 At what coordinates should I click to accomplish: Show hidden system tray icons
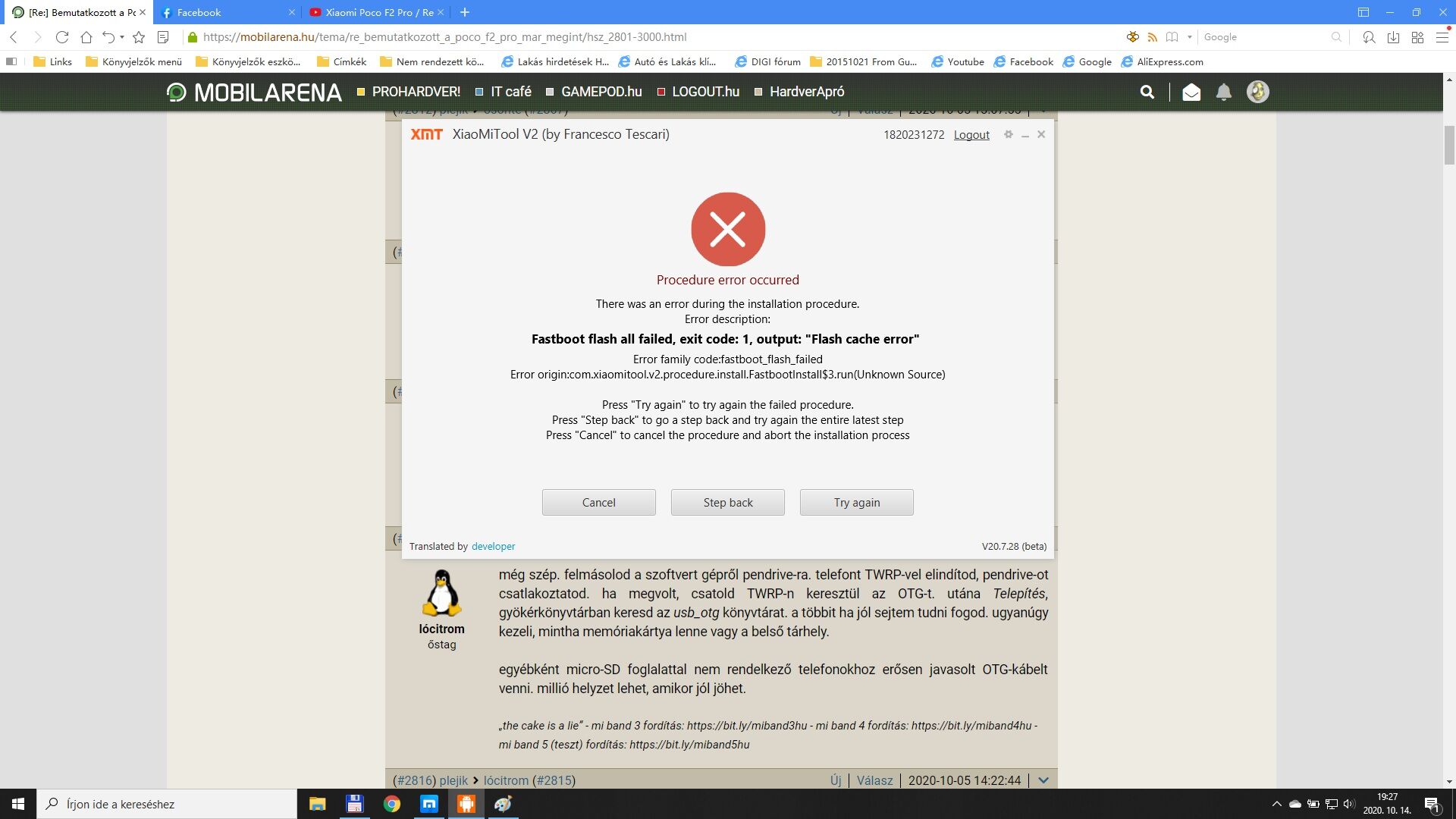click(1276, 804)
